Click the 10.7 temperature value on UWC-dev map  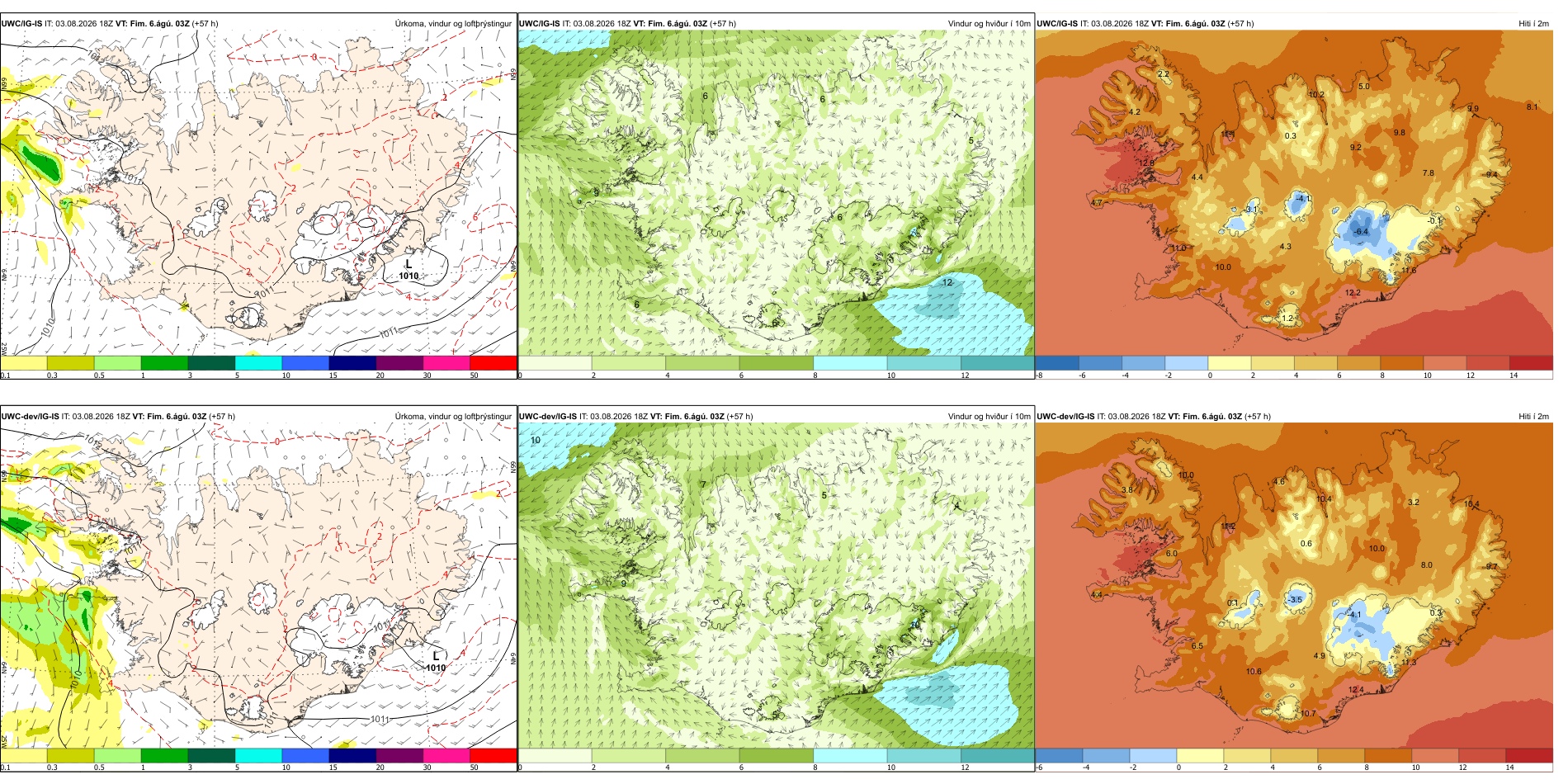point(1308,714)
